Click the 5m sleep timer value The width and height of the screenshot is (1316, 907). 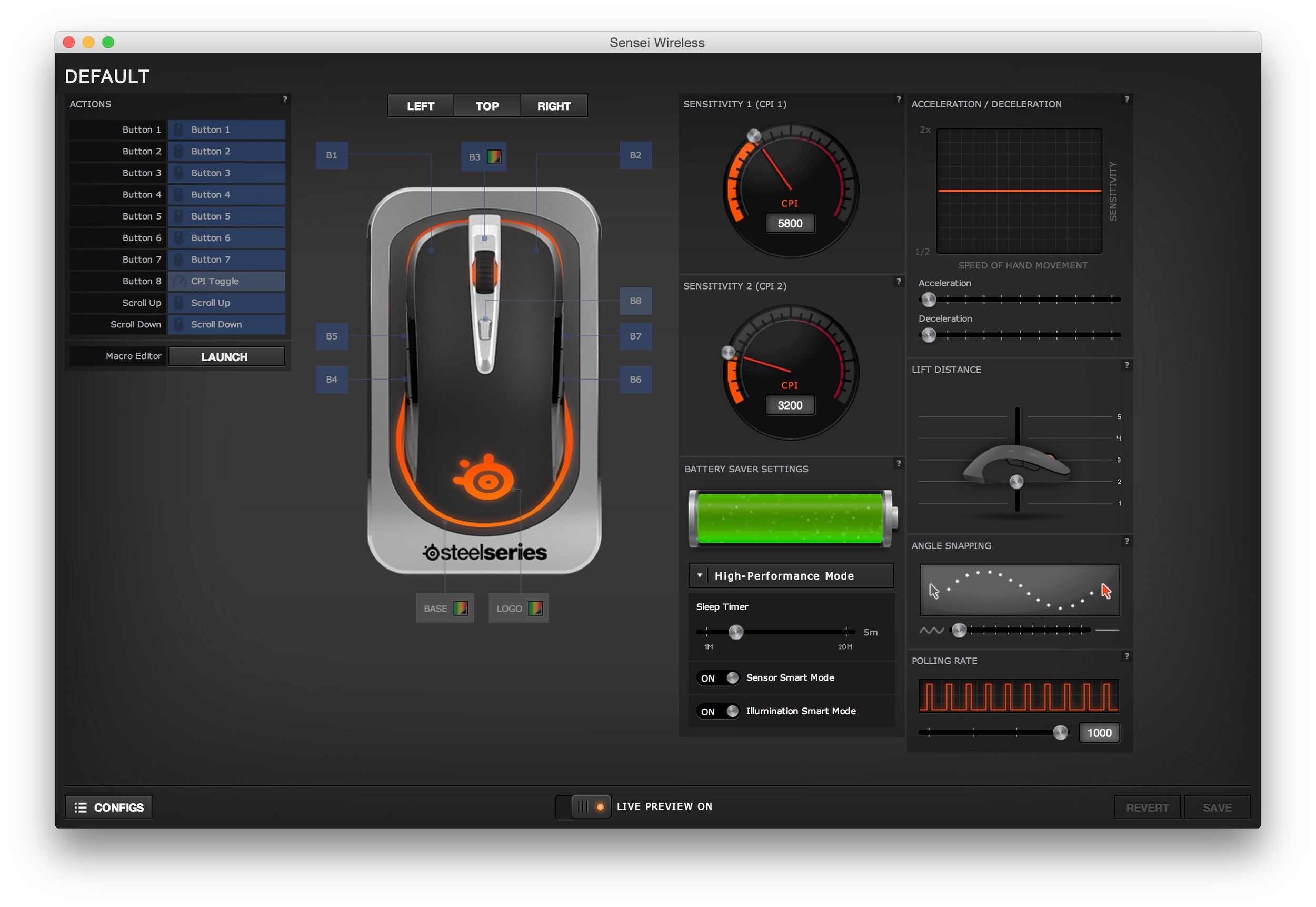pos(871,633)
